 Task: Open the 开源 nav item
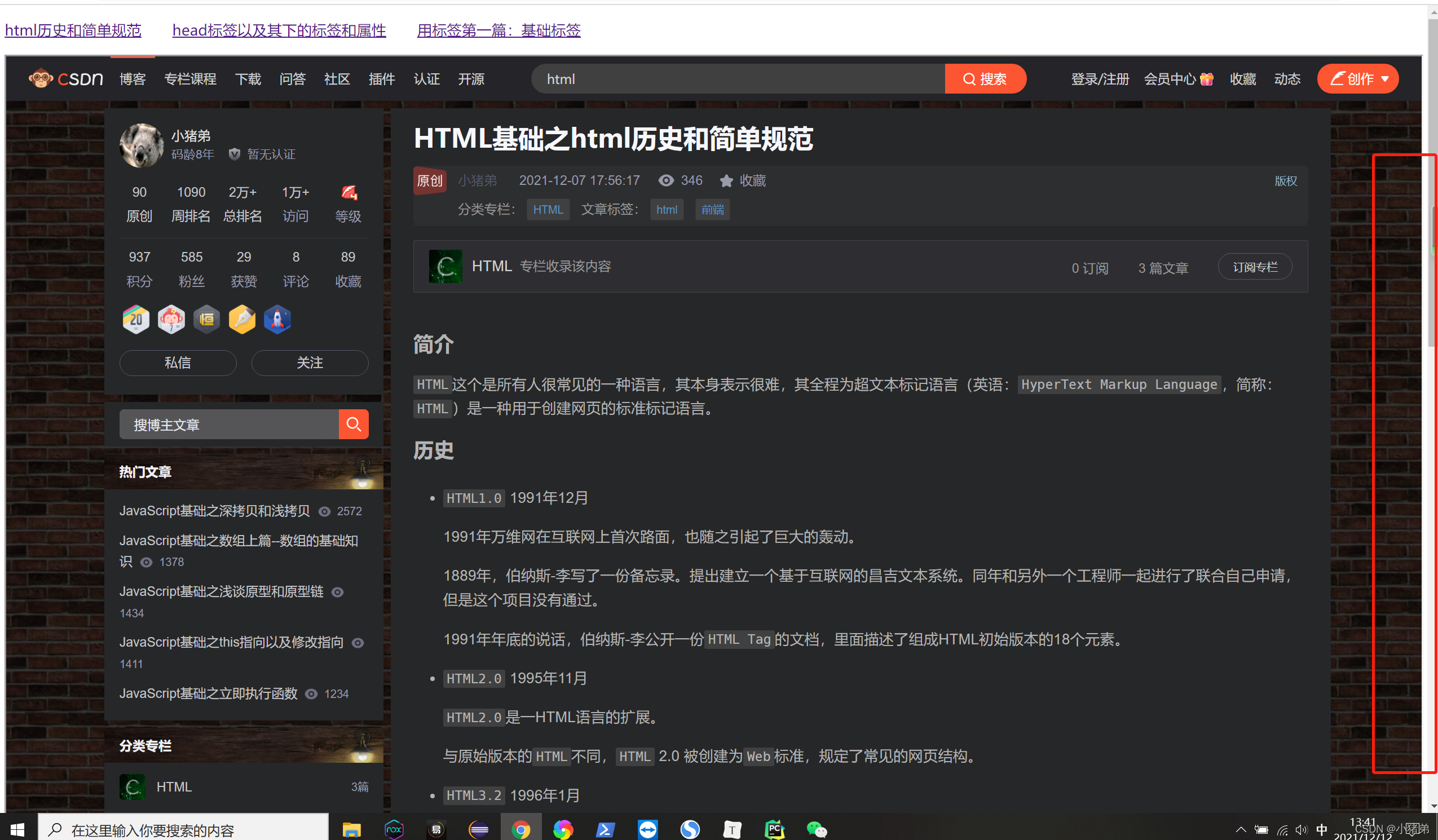click(471, 79)
